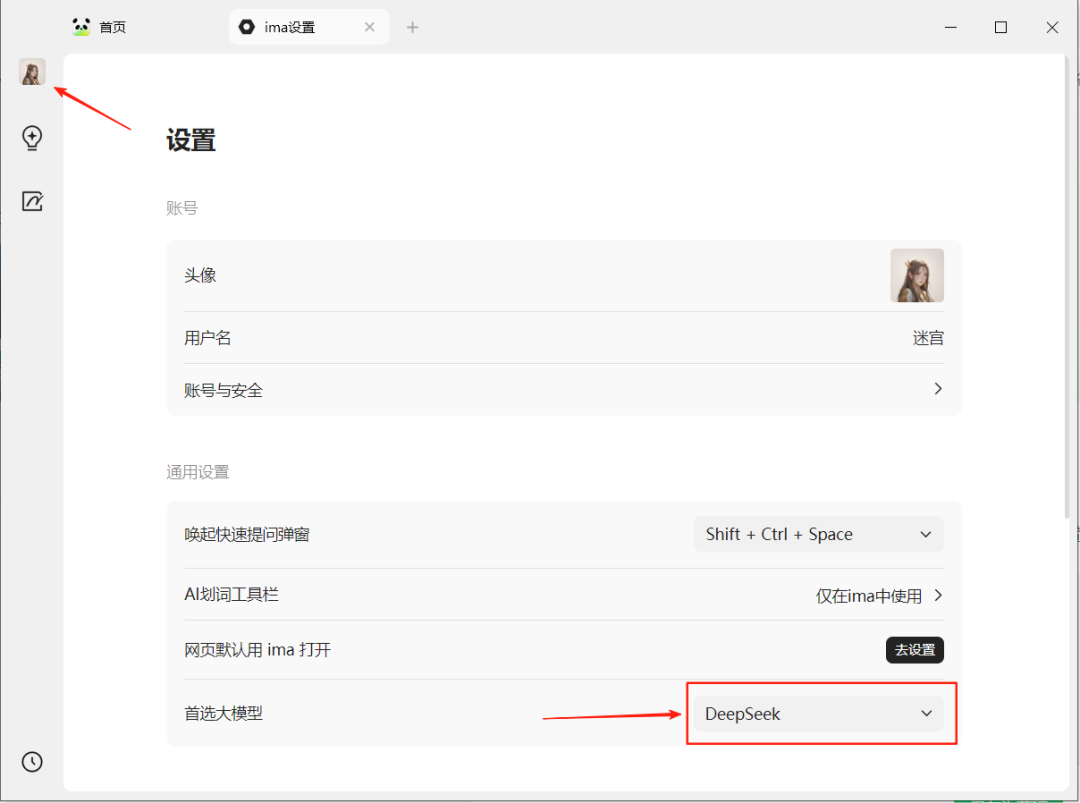Screen dimensions: 1080x803
Task: Open history with the clock icon
Action: [31, 761]
